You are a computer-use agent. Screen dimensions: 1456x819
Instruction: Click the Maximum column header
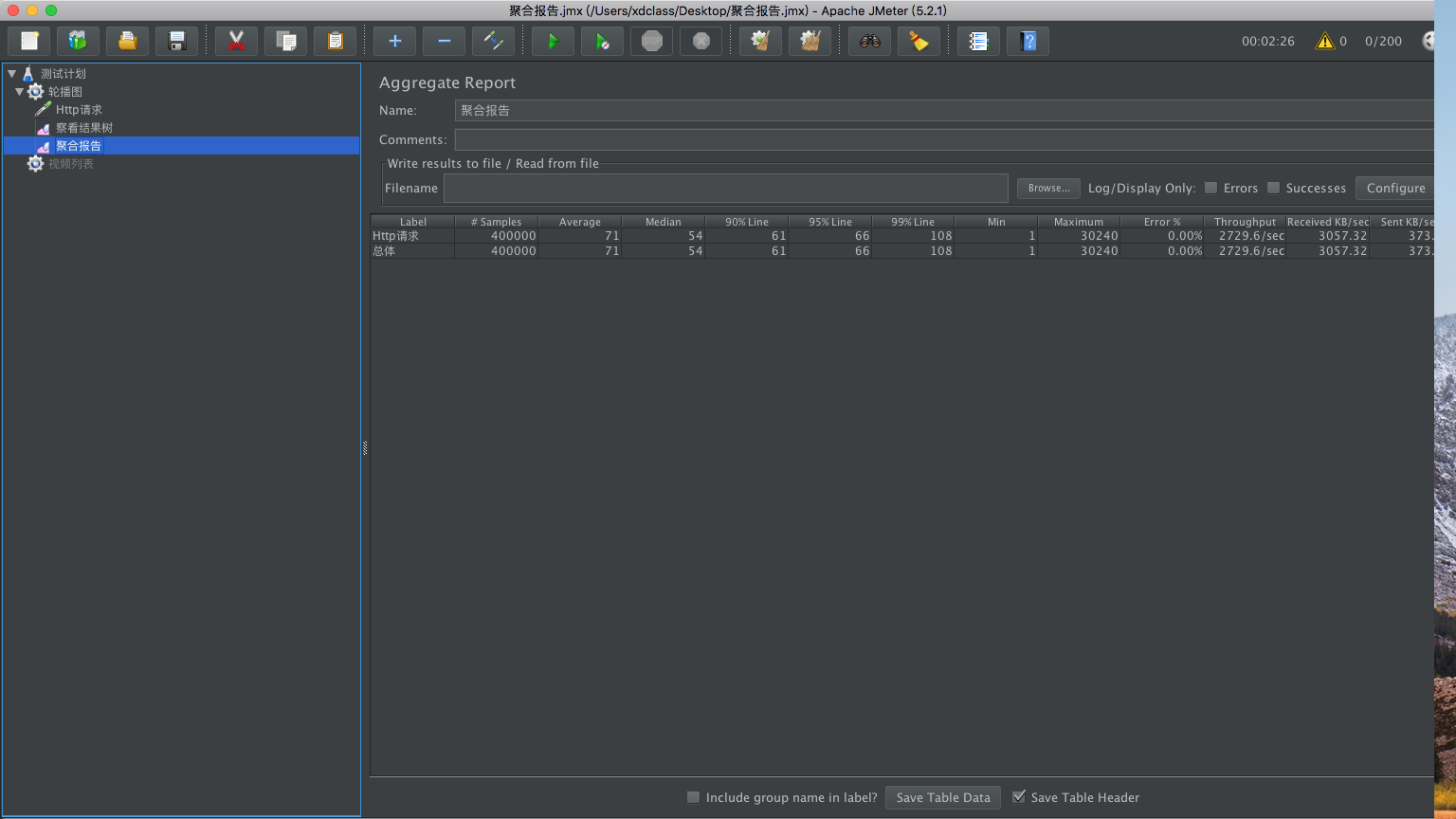point(1079,222)
